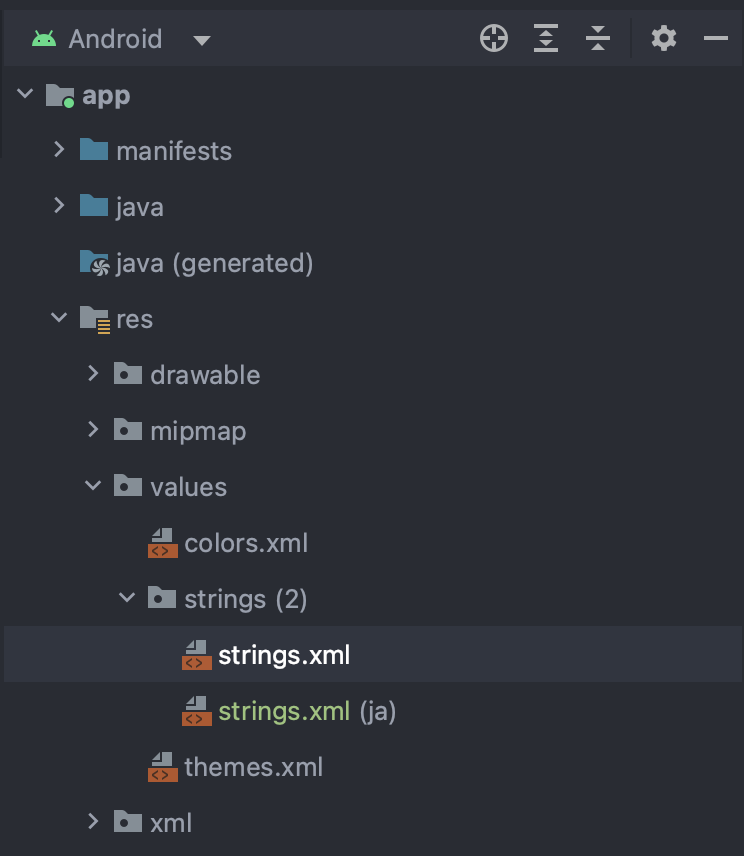Expand the drawable folder chevron
This screenshot has height=856, width=744.
pos(93,373)
